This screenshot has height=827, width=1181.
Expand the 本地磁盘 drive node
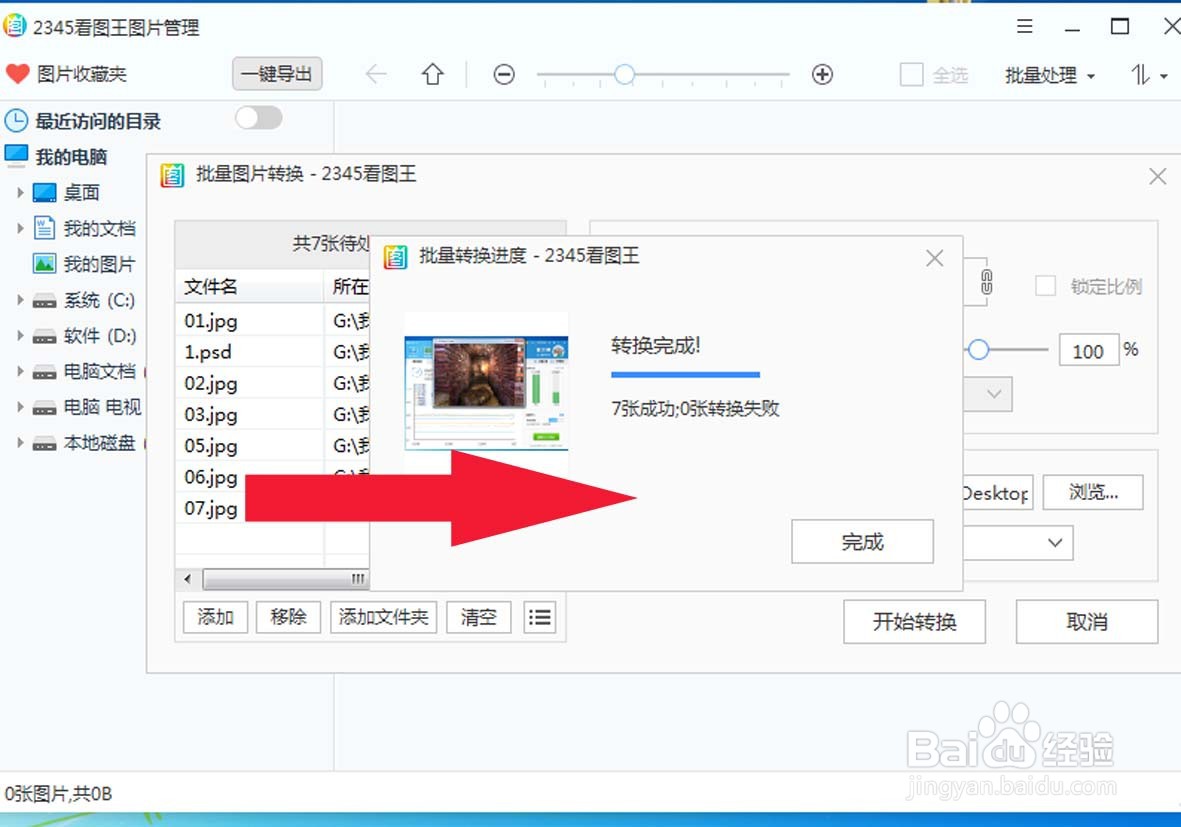(x=20, y=442)
